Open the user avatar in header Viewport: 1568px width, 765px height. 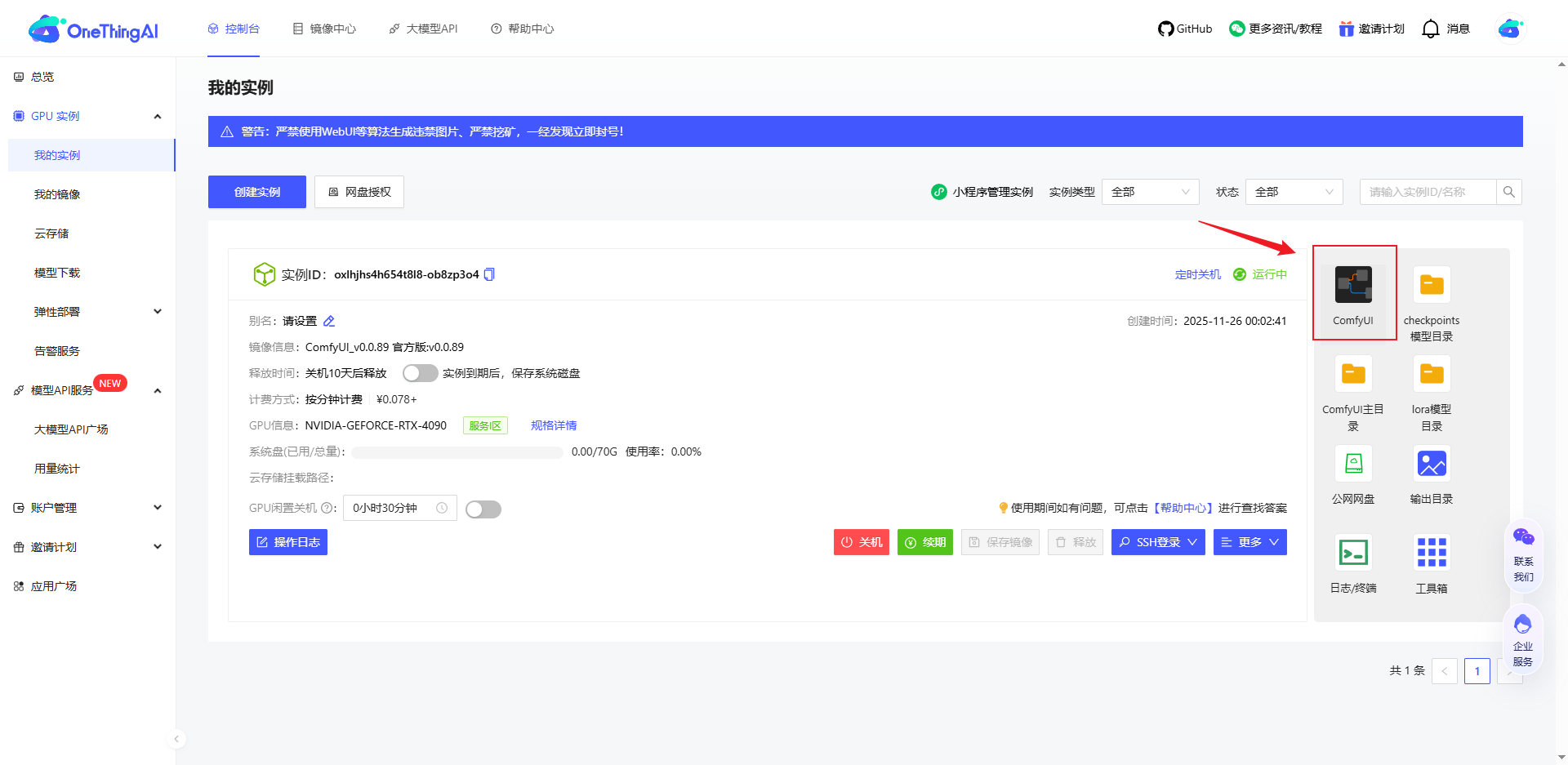(1510, 29)
